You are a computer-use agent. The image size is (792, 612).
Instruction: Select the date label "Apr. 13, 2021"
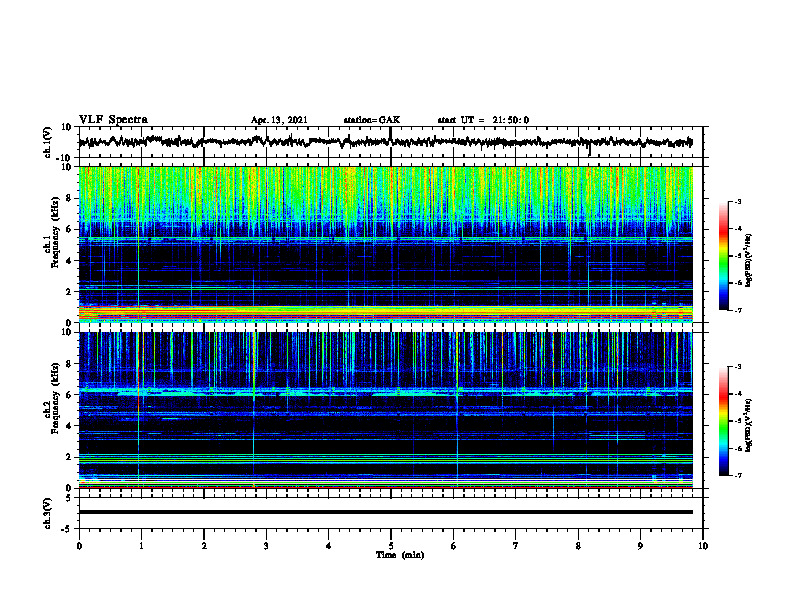[x=279, y=120]
